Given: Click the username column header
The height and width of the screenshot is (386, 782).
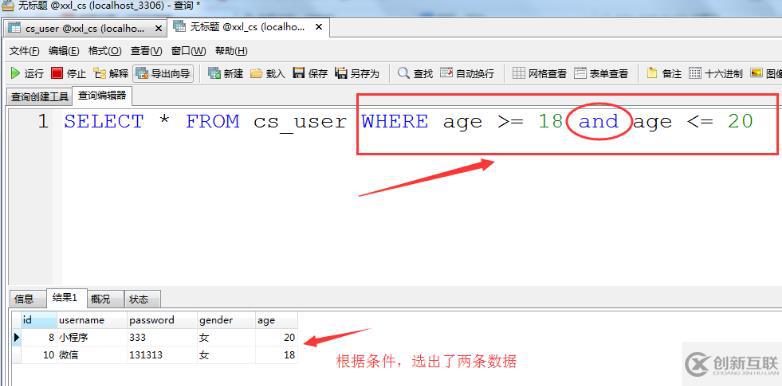Looking at the screenshot, I should pos(92,320).
